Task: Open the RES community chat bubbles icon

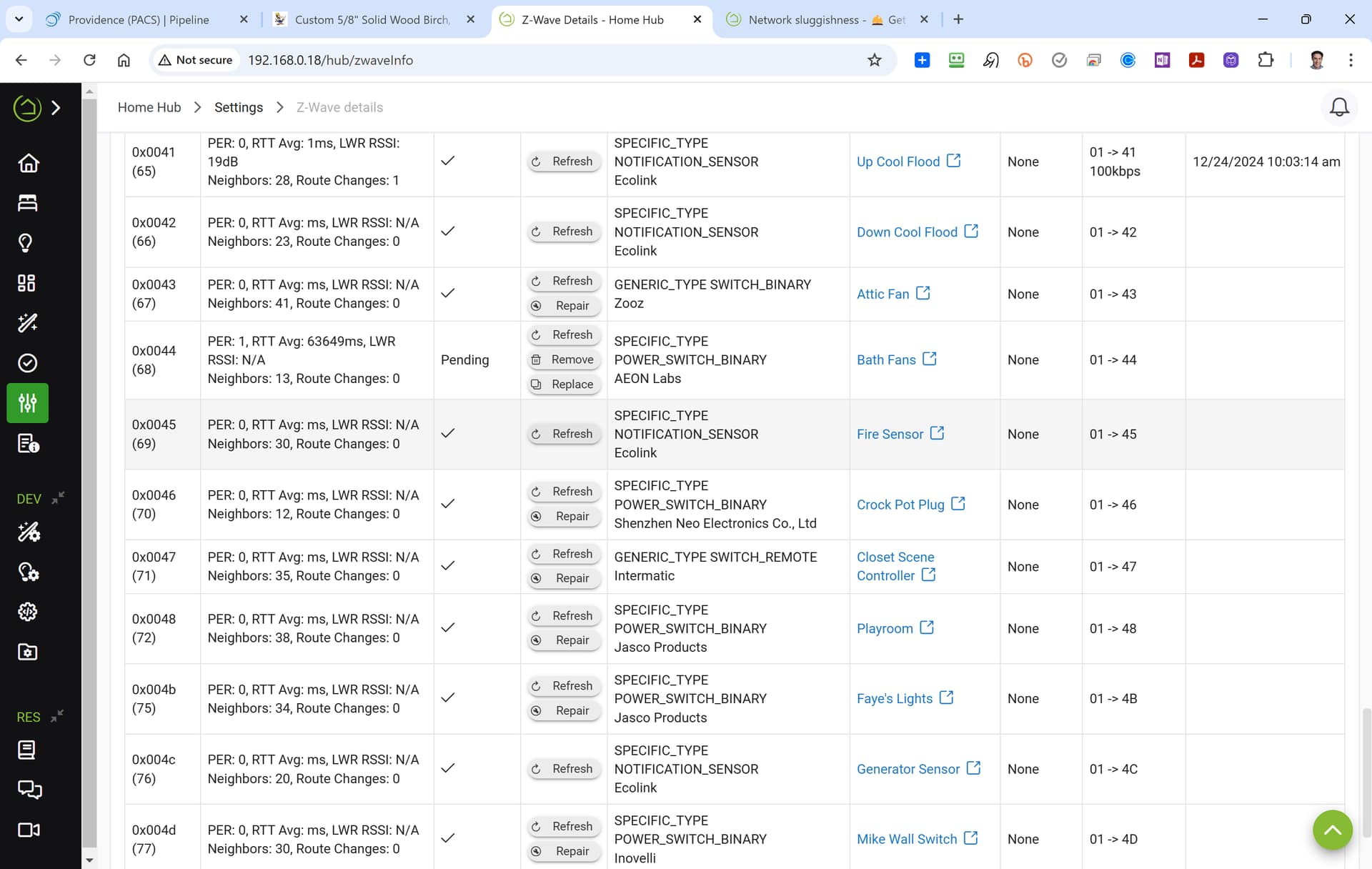Action: coord(29,790)
